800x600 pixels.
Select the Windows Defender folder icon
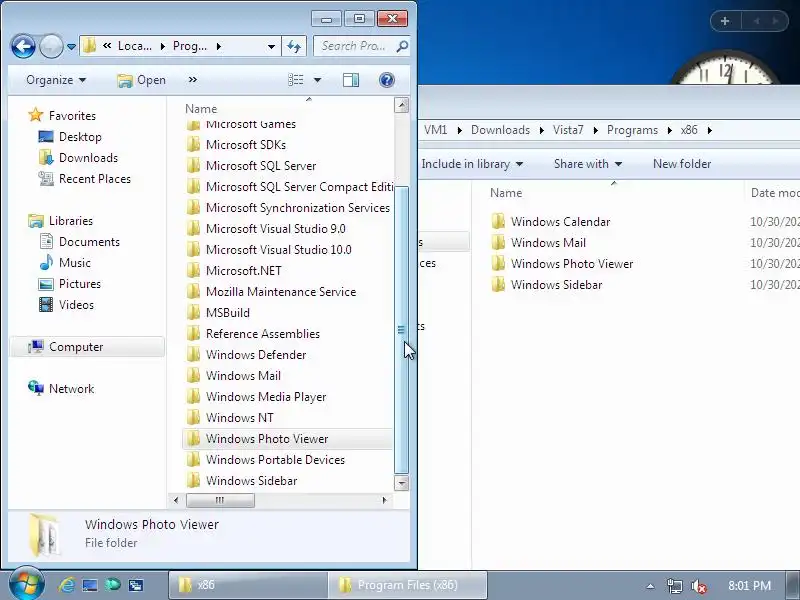(193, 355)
